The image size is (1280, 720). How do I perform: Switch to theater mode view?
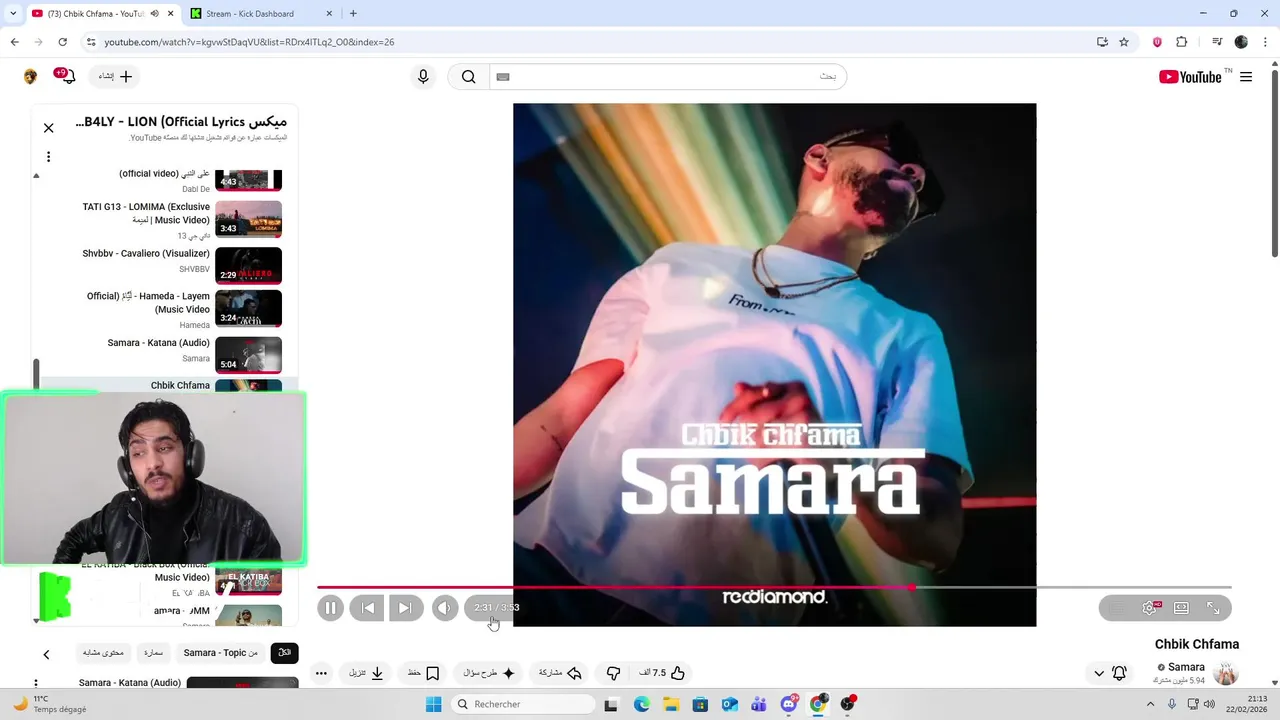click(1181, 608)
